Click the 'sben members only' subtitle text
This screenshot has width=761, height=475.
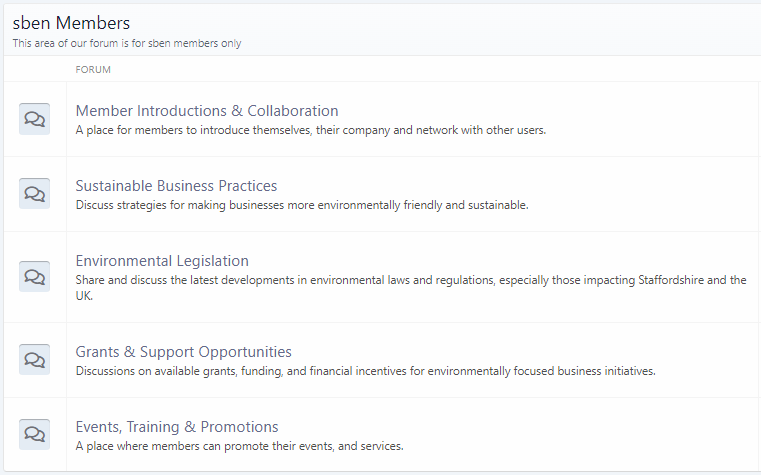pos(127,43)
